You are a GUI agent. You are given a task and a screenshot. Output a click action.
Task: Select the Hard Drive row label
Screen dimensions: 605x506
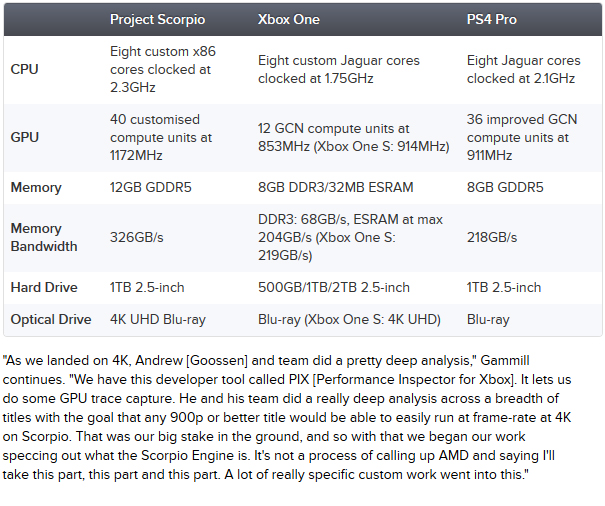(x=44, y=288)
